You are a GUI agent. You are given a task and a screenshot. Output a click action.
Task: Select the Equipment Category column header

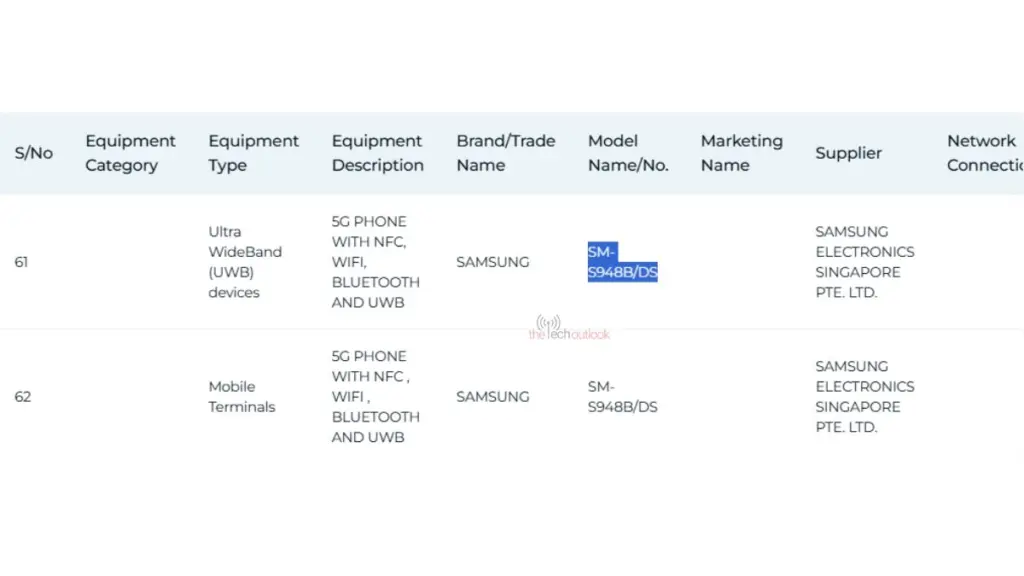point(130,153)
